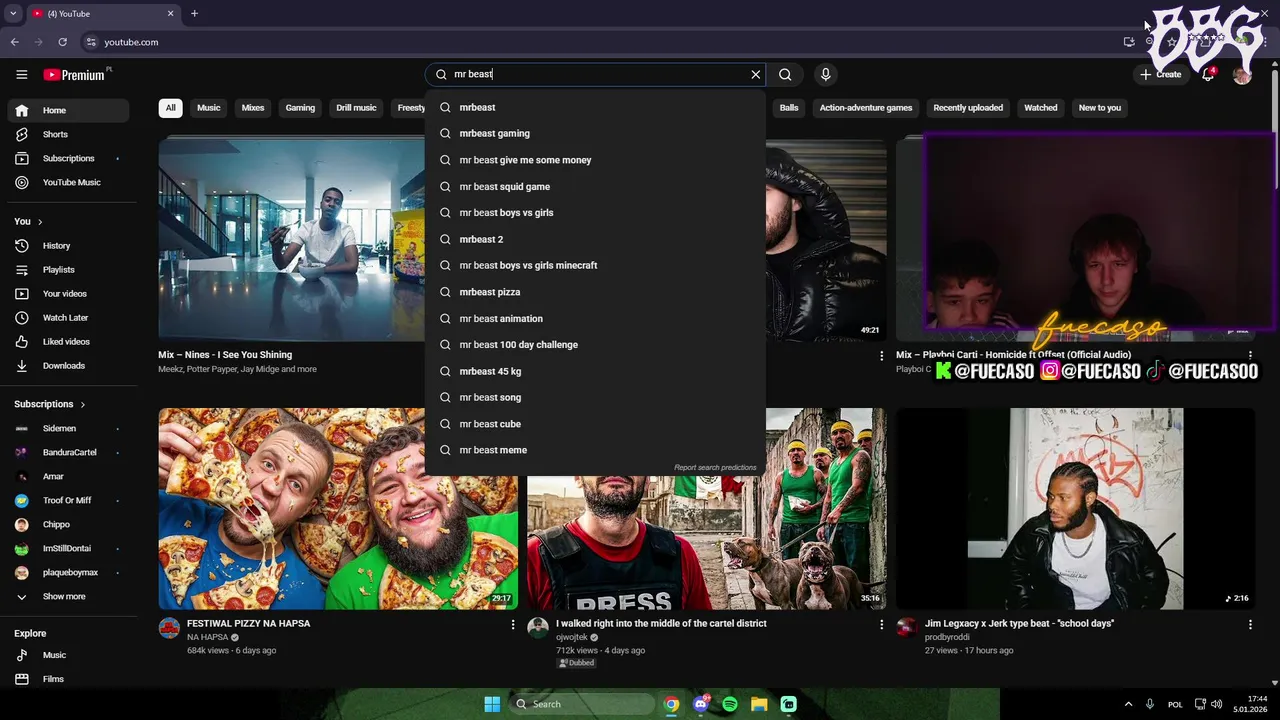Expand Show more subscriptions
The height and width of the screenshot is (720, 1280).
click(69, 596)
